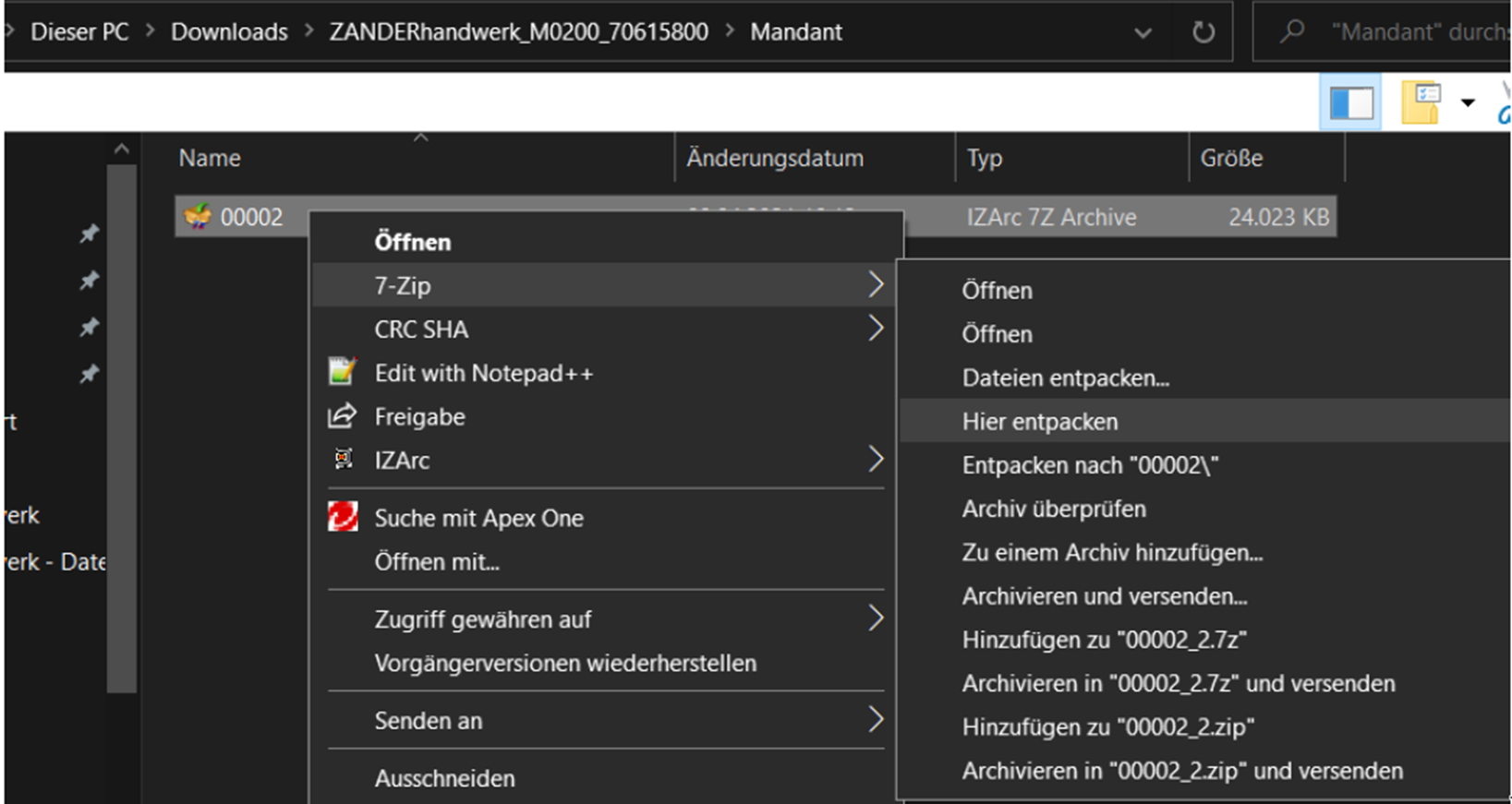Screen dimensions: 1512x804
Task: Select Archiv überprüfen option
Action: click(1053, 509)
